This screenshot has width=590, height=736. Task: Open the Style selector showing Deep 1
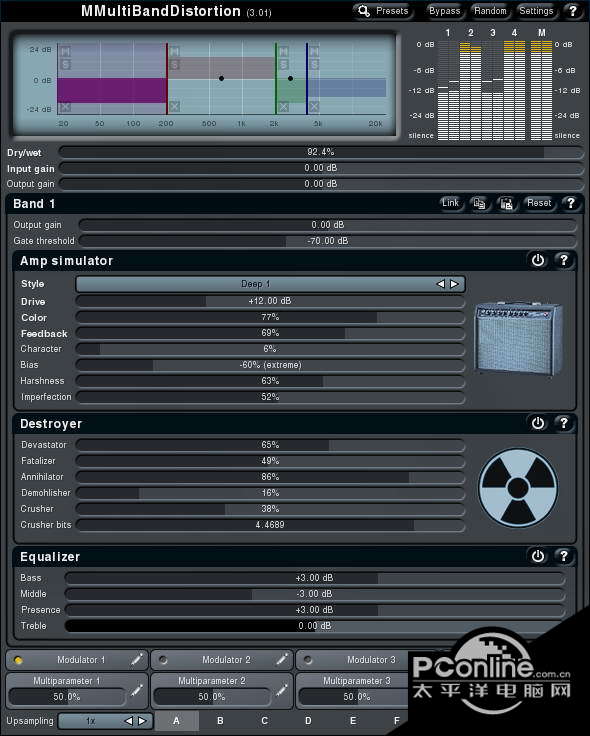[270, 284]
